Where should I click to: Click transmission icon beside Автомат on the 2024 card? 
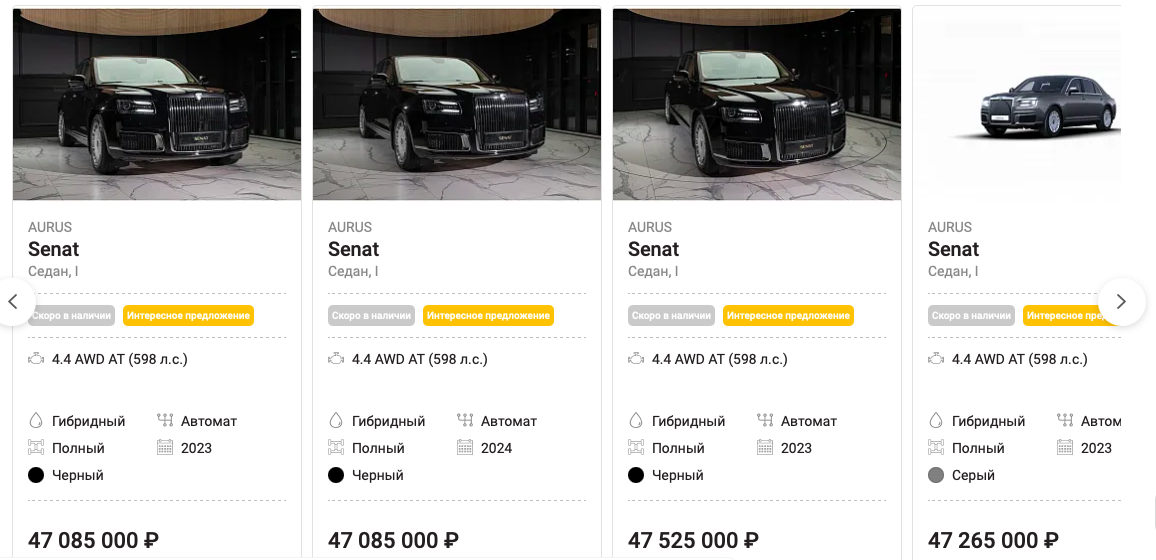(x=465, y=421)
